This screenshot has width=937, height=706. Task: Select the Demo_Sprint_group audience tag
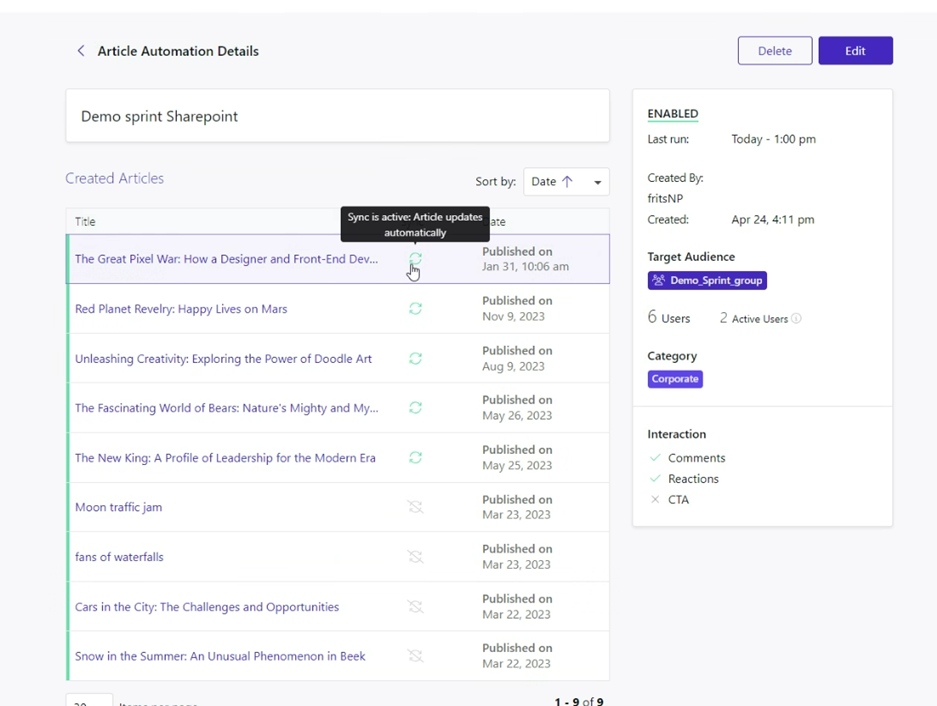pyautogui.click(x=707, y=280)
